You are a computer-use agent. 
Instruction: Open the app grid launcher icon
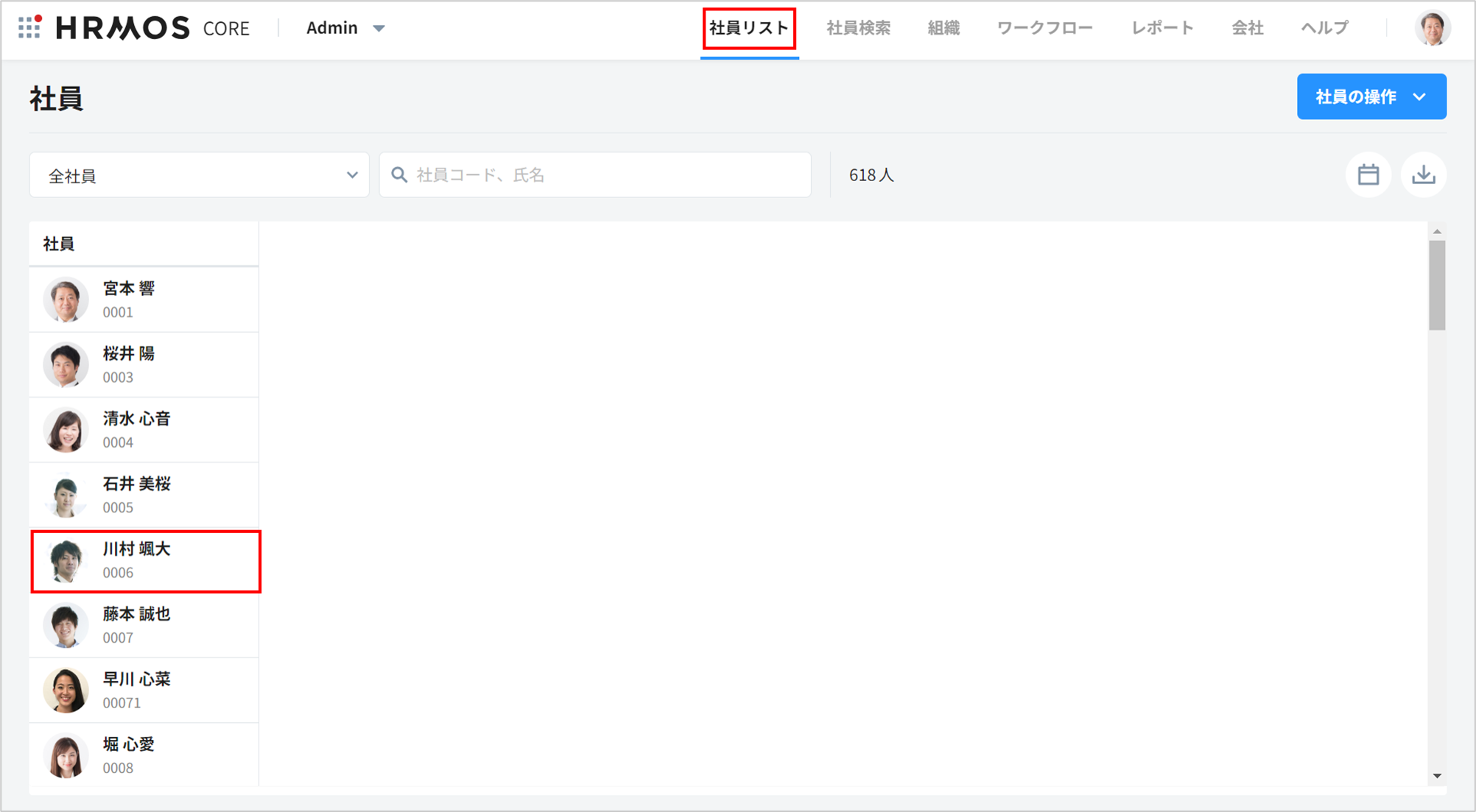pos(29,27)
